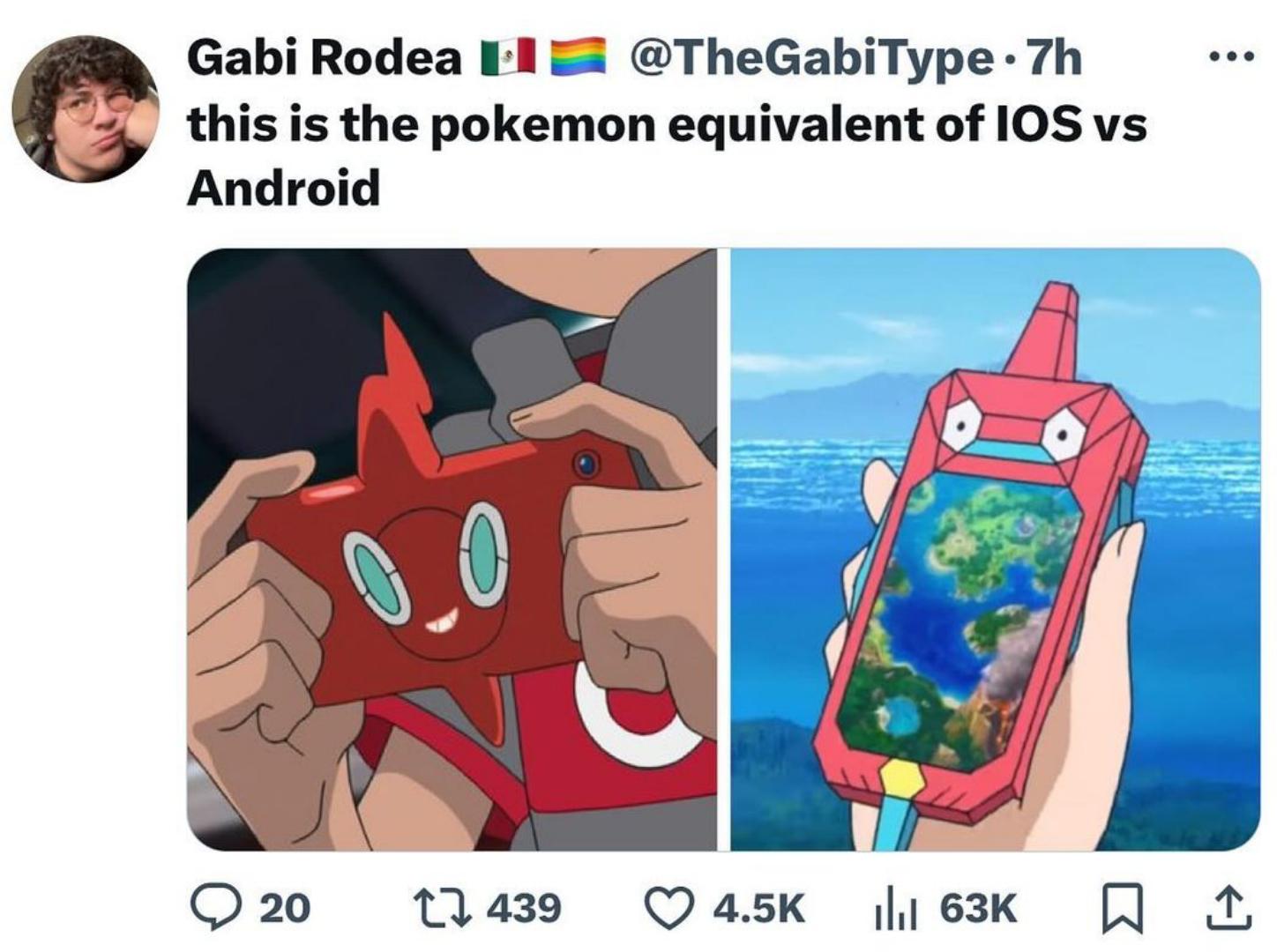
Task: Open the three-dot more options menu
Action: [x=1230, y=58]
